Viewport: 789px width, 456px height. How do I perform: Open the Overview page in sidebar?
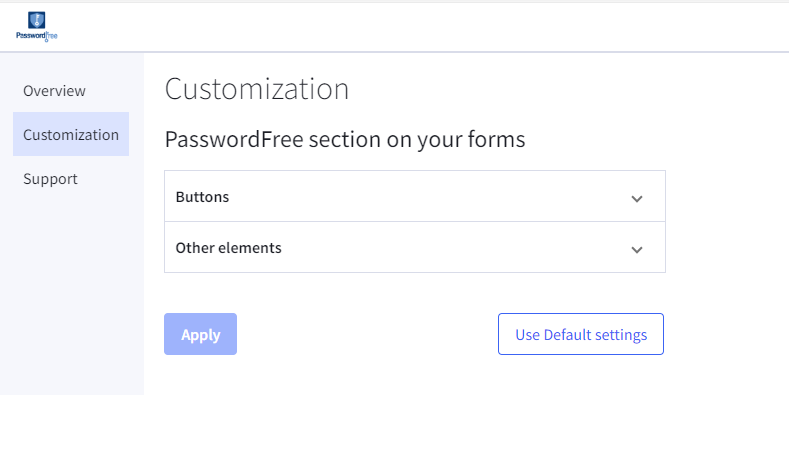click(54, 91)
